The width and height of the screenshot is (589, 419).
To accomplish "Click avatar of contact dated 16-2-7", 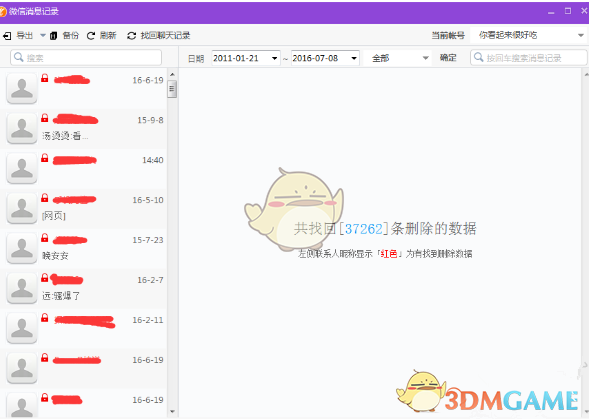I will pos(22,289).
